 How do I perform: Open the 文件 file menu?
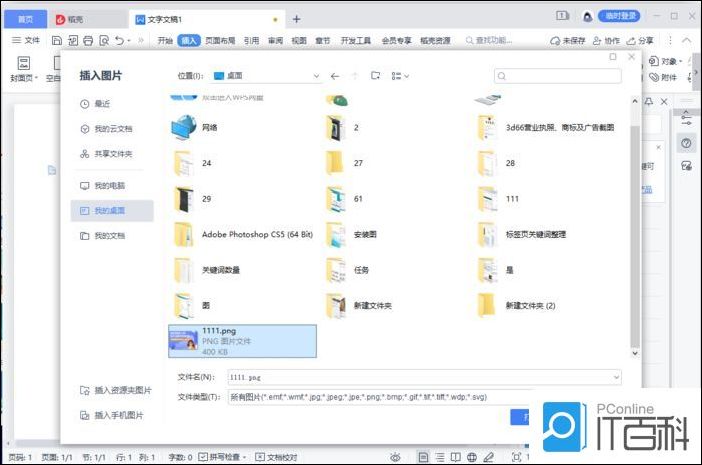[26, 41]
